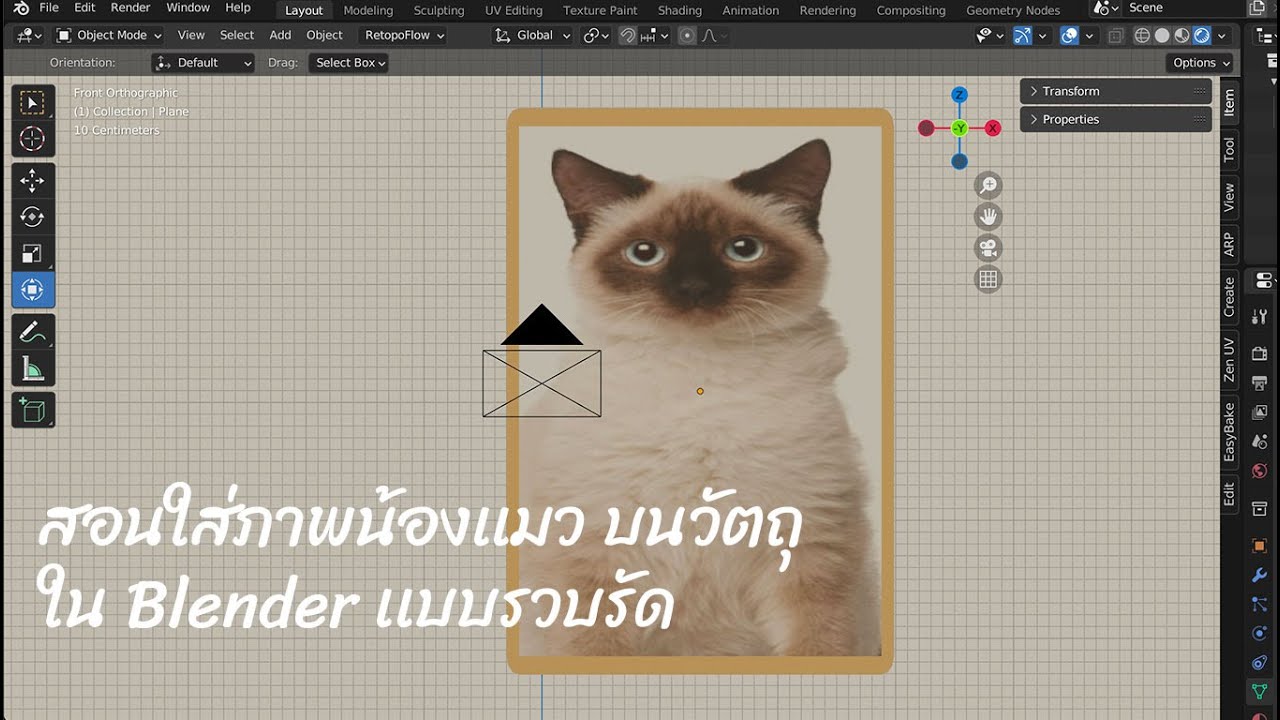Switch to the Modeling workspace tab
This screenshot has width=1280, height=720.
point(368,10)
